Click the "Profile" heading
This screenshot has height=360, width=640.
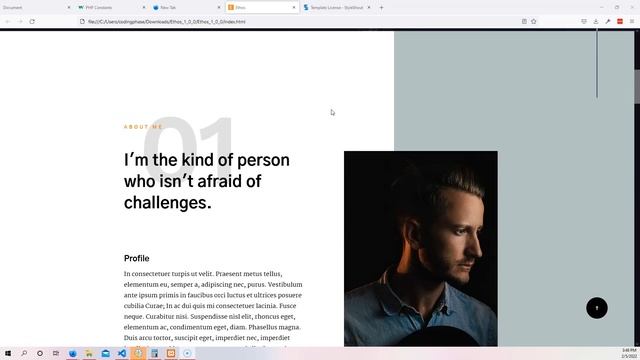click(x=136, y=258)
